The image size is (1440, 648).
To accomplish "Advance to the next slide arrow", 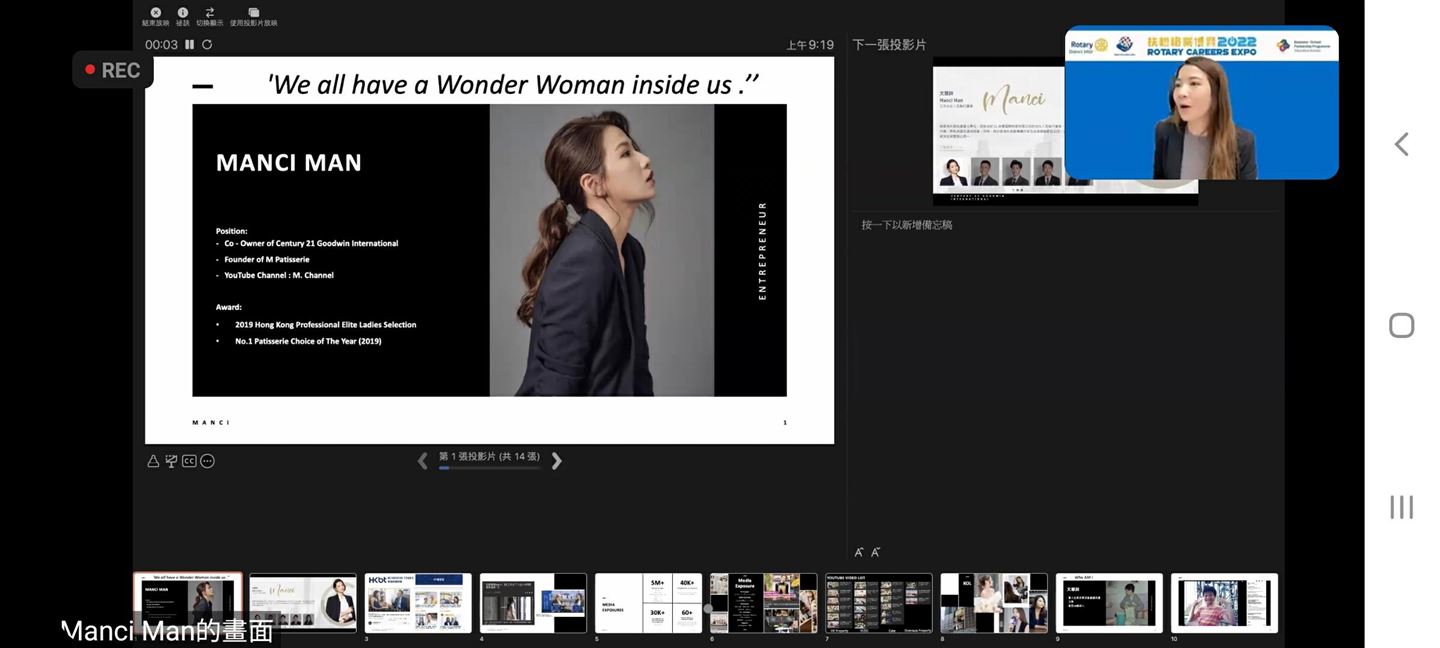I will click(557, 461).
